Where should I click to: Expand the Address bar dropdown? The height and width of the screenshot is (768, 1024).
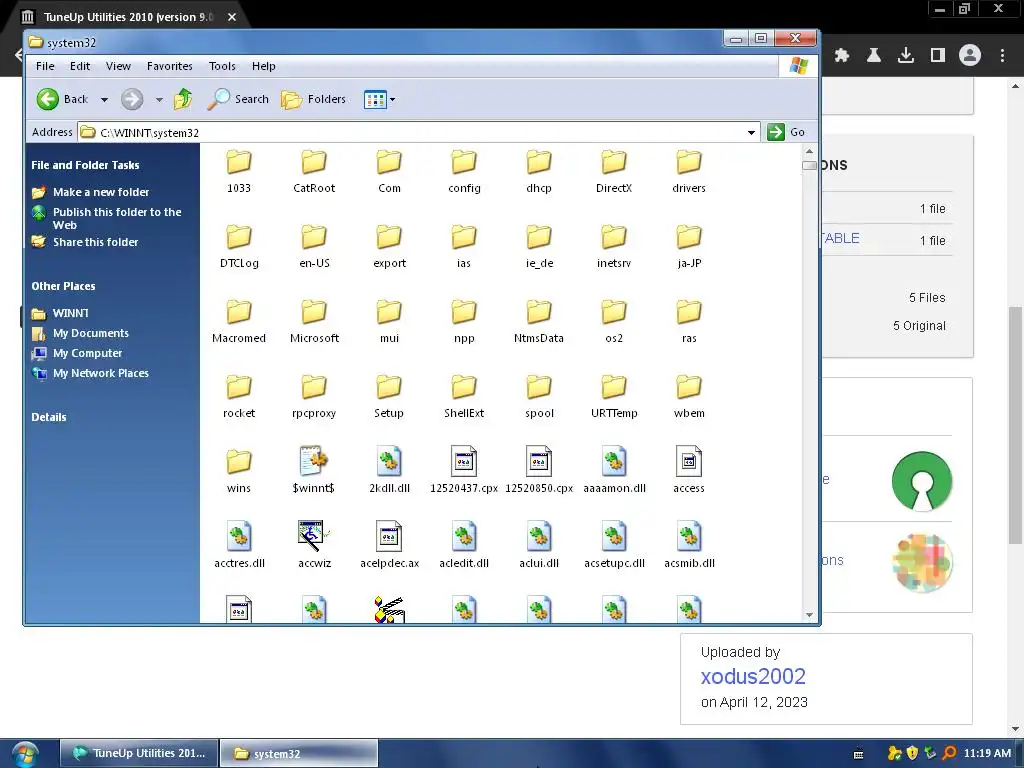(x=751, y=133)
